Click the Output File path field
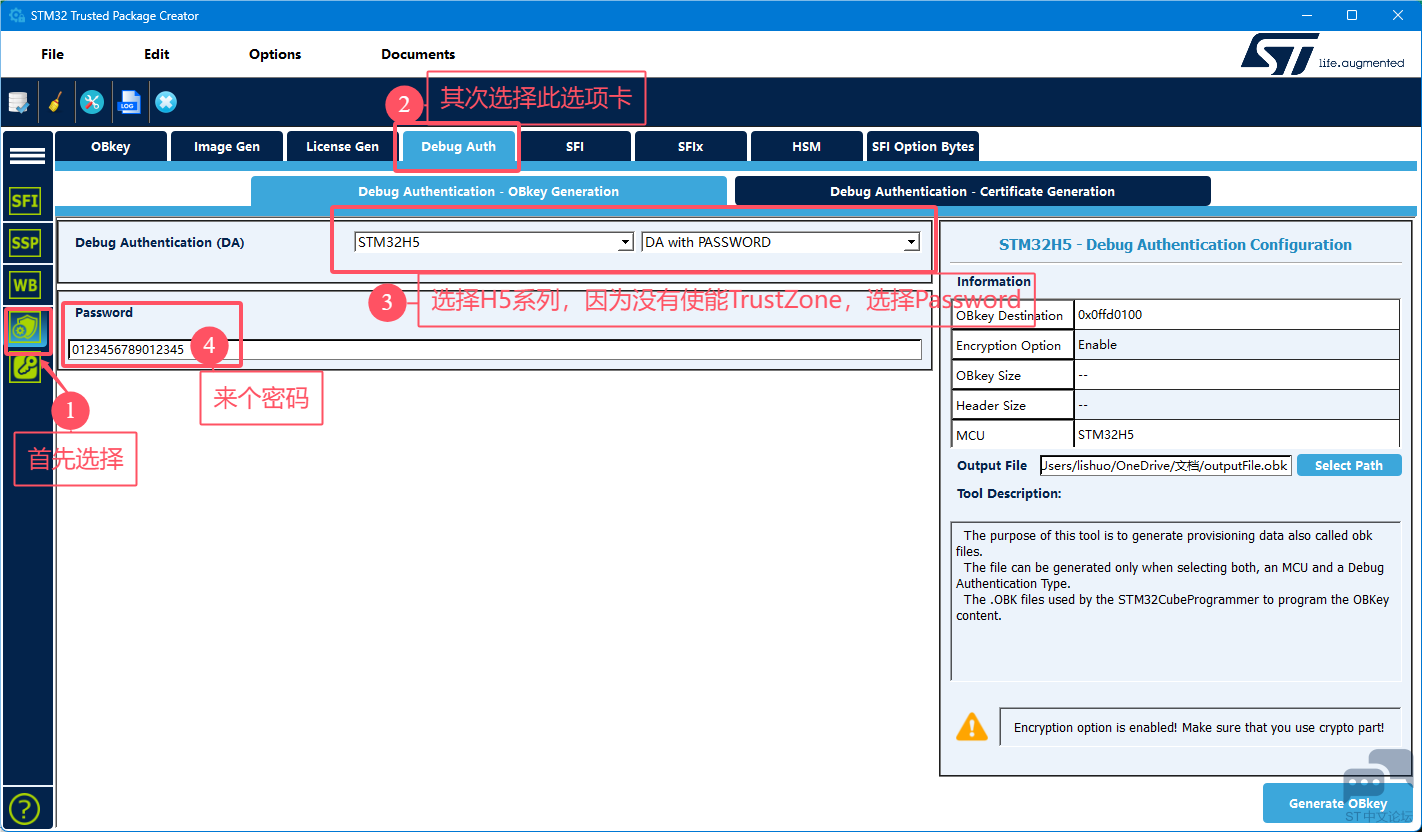 click(1166, 465)
